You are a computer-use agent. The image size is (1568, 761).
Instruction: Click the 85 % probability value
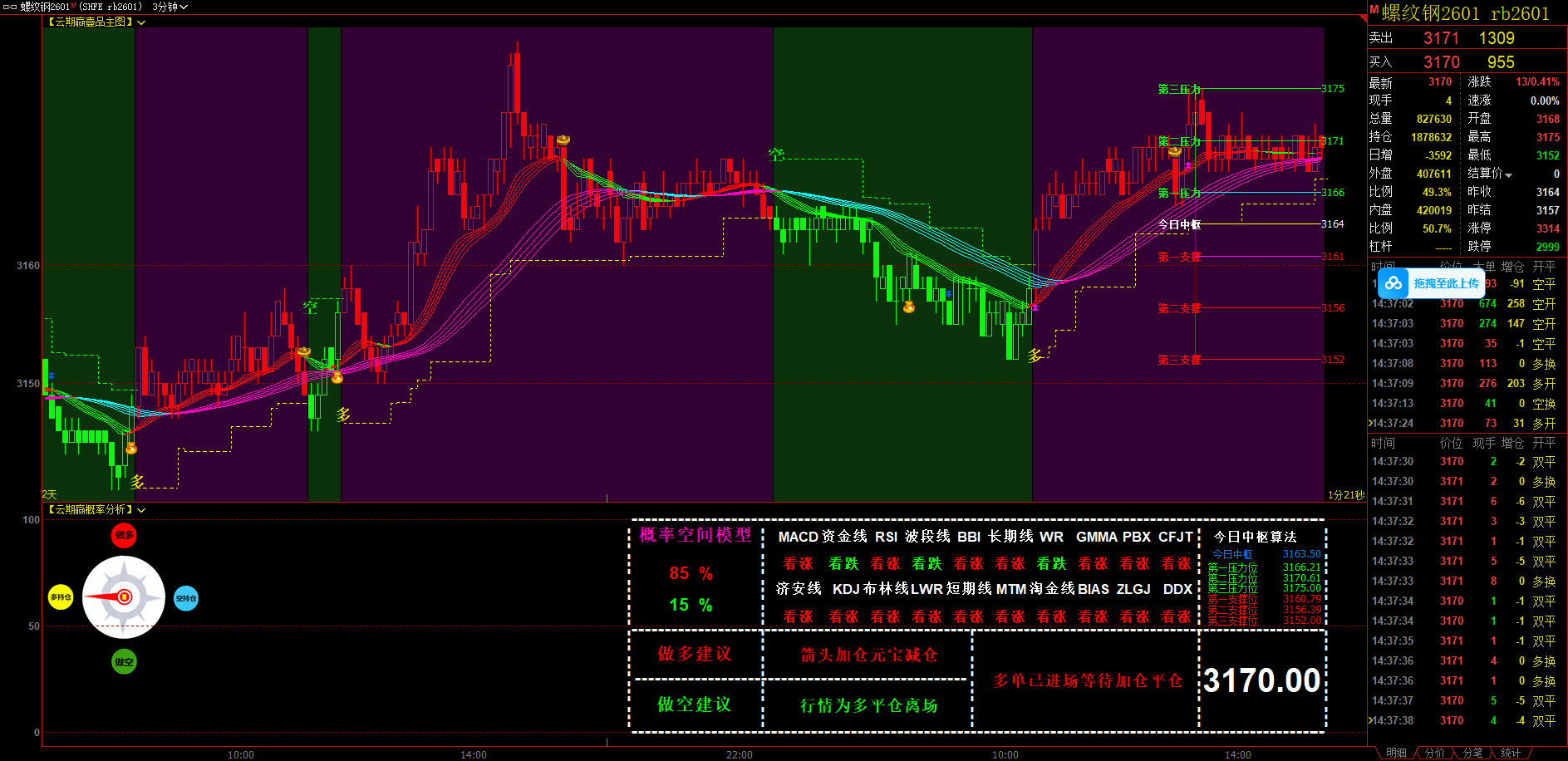691,573
